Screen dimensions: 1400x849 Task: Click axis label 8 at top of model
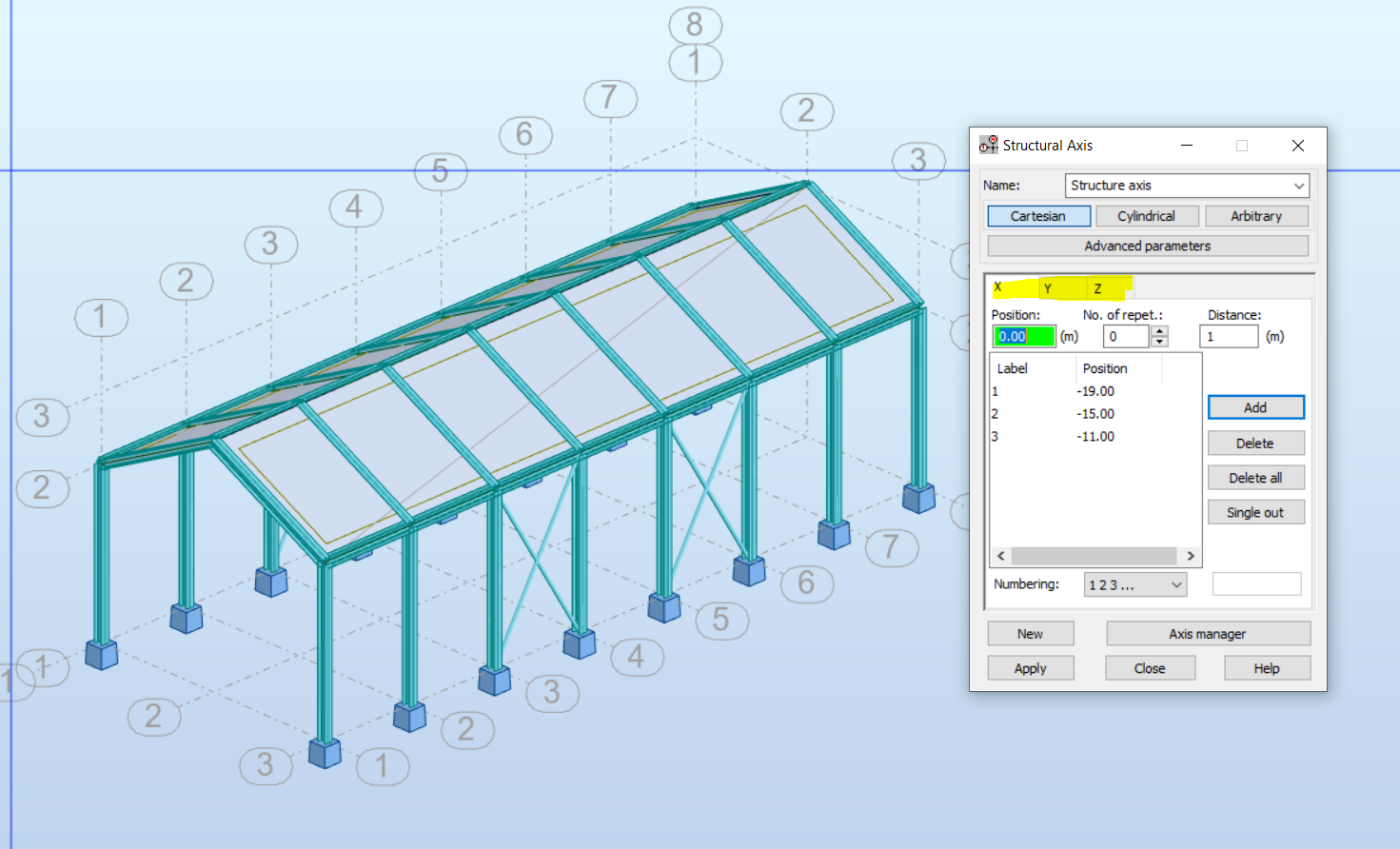pyautogui.click(x=696, y=25)
